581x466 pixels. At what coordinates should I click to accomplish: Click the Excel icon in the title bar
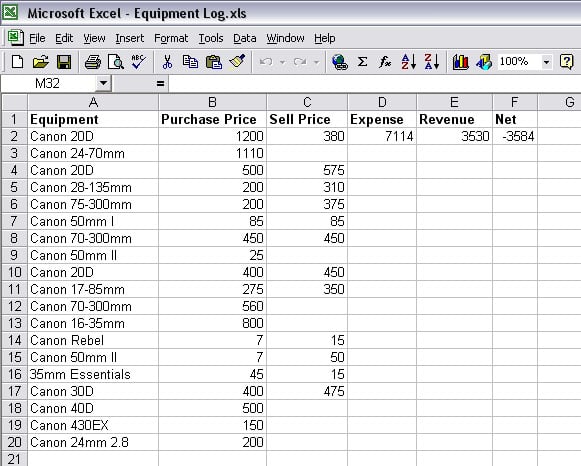coord(10,12)
